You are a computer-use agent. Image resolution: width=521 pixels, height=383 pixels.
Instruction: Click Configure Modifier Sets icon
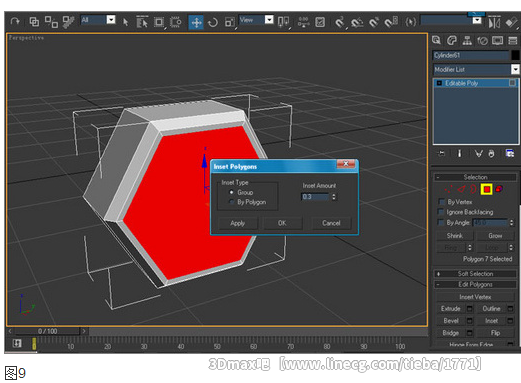(510, 153)
